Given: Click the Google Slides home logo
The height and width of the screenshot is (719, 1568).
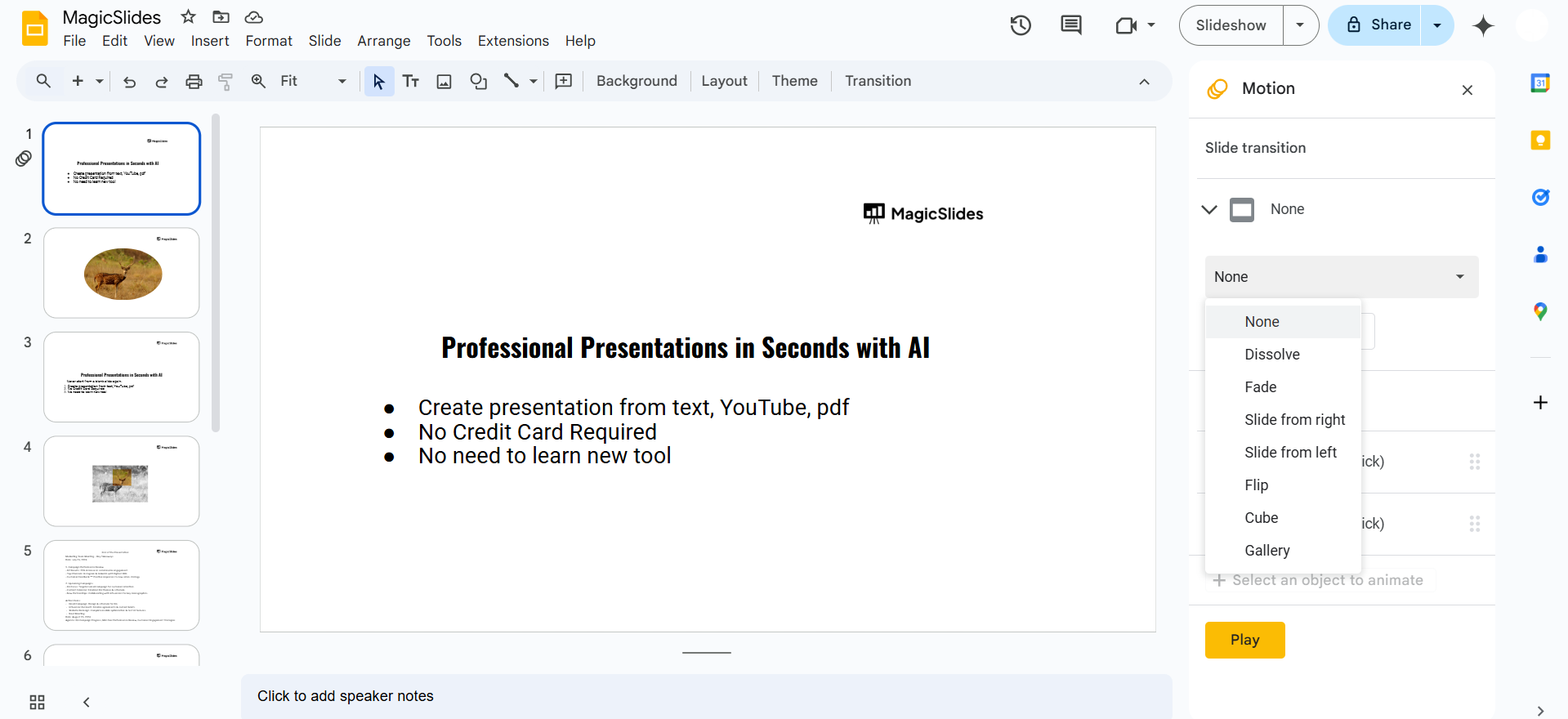Looking at the screenshot, I should 34,29.
